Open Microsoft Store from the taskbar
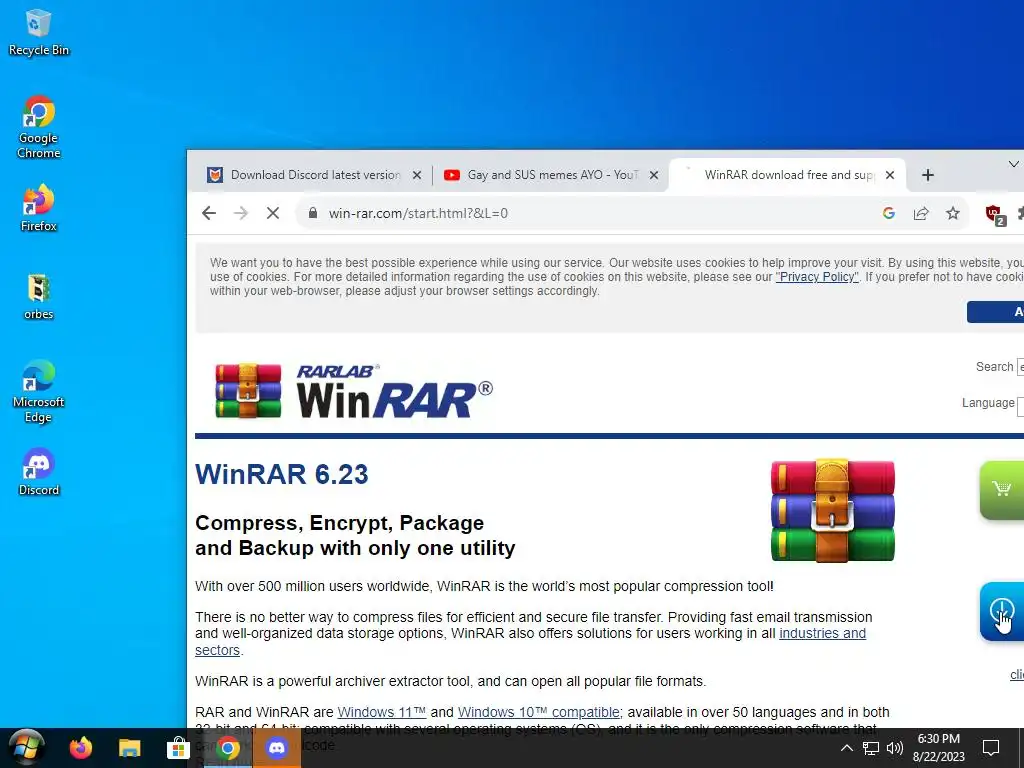Image resolution: width=1024 pixels, height=768 pixels. point(178,748)
